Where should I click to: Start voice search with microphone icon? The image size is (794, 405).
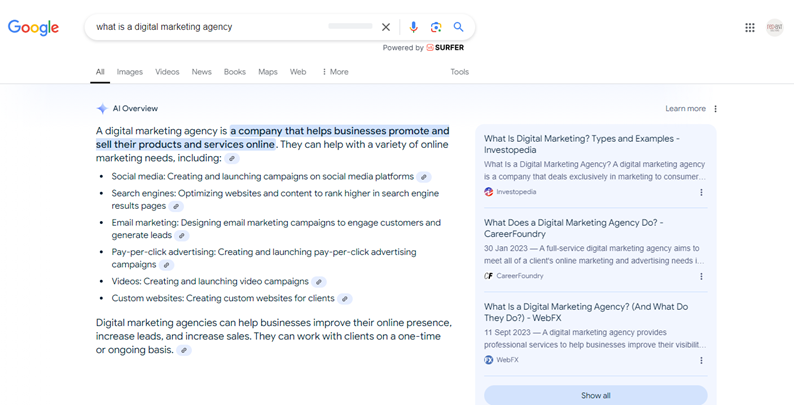(x=414, y=27)
